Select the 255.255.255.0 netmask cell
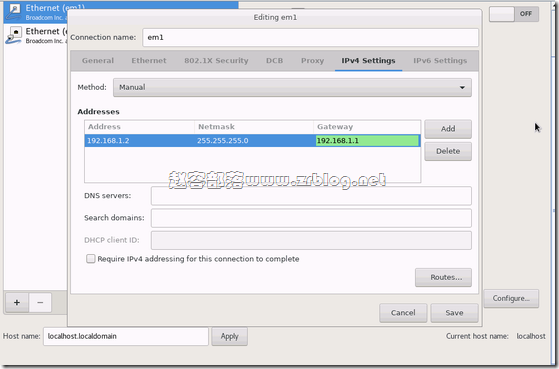Image resolution: width=559 pixels, height=369 pixels. [254, 140]
